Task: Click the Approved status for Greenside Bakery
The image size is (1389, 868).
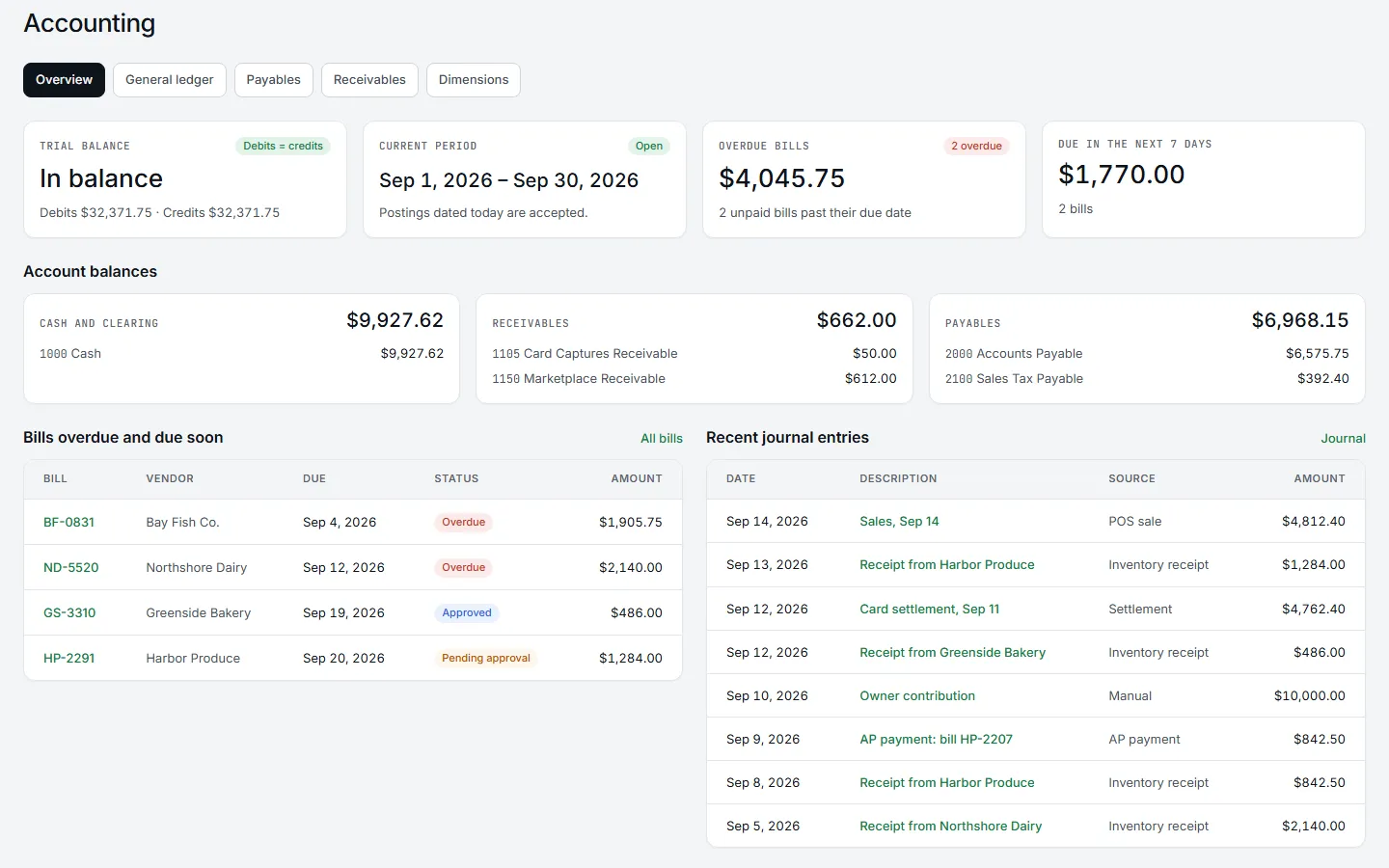Action: pyautogui.click(x=467, y=612)
